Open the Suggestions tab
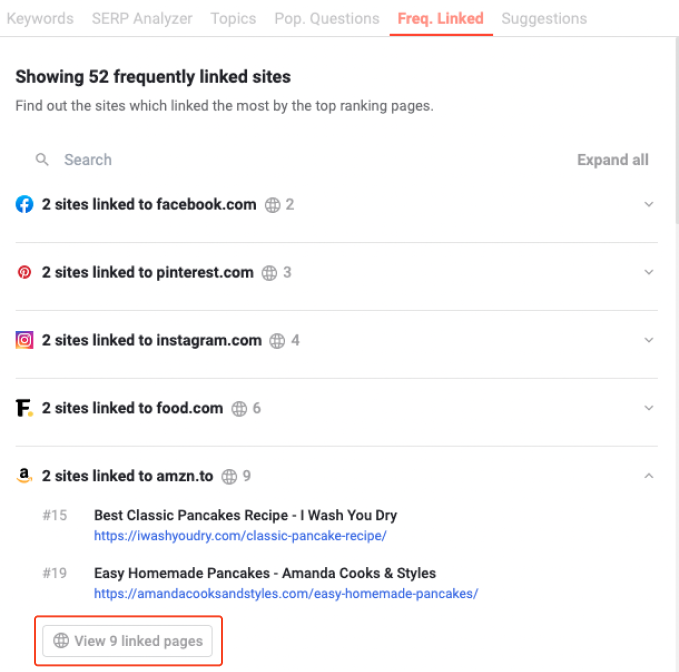 pos(544,19)
